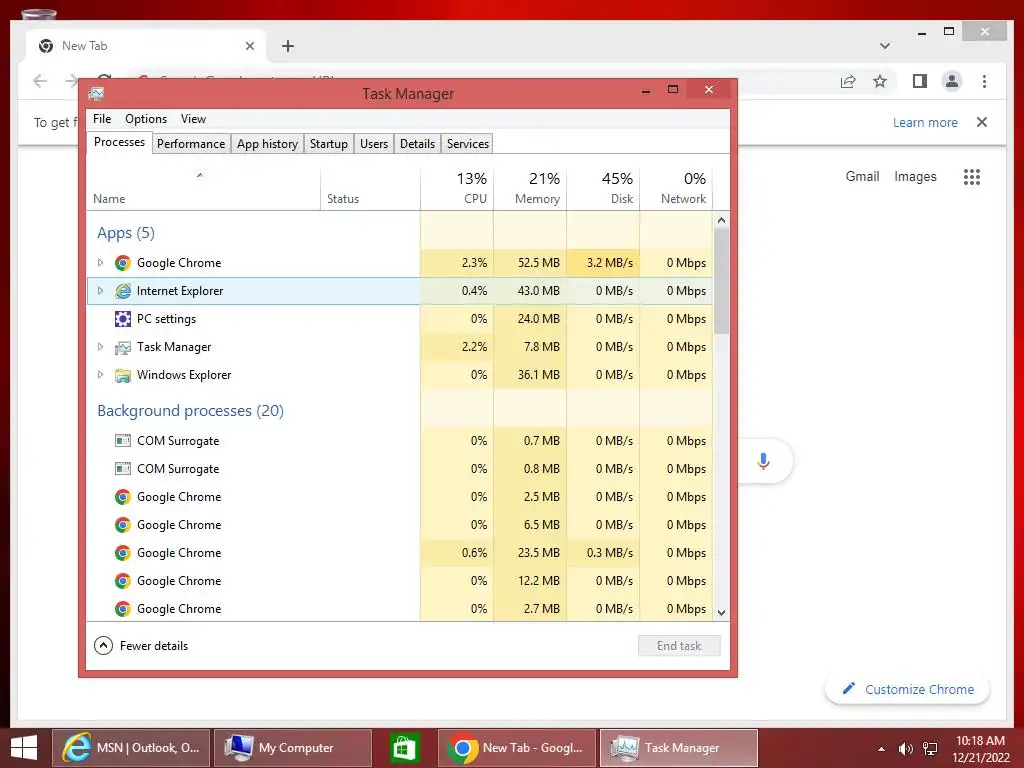This screenshot has width=1024, height=768.
Task: Switch to the App history tab
Action: pos(267,144)
